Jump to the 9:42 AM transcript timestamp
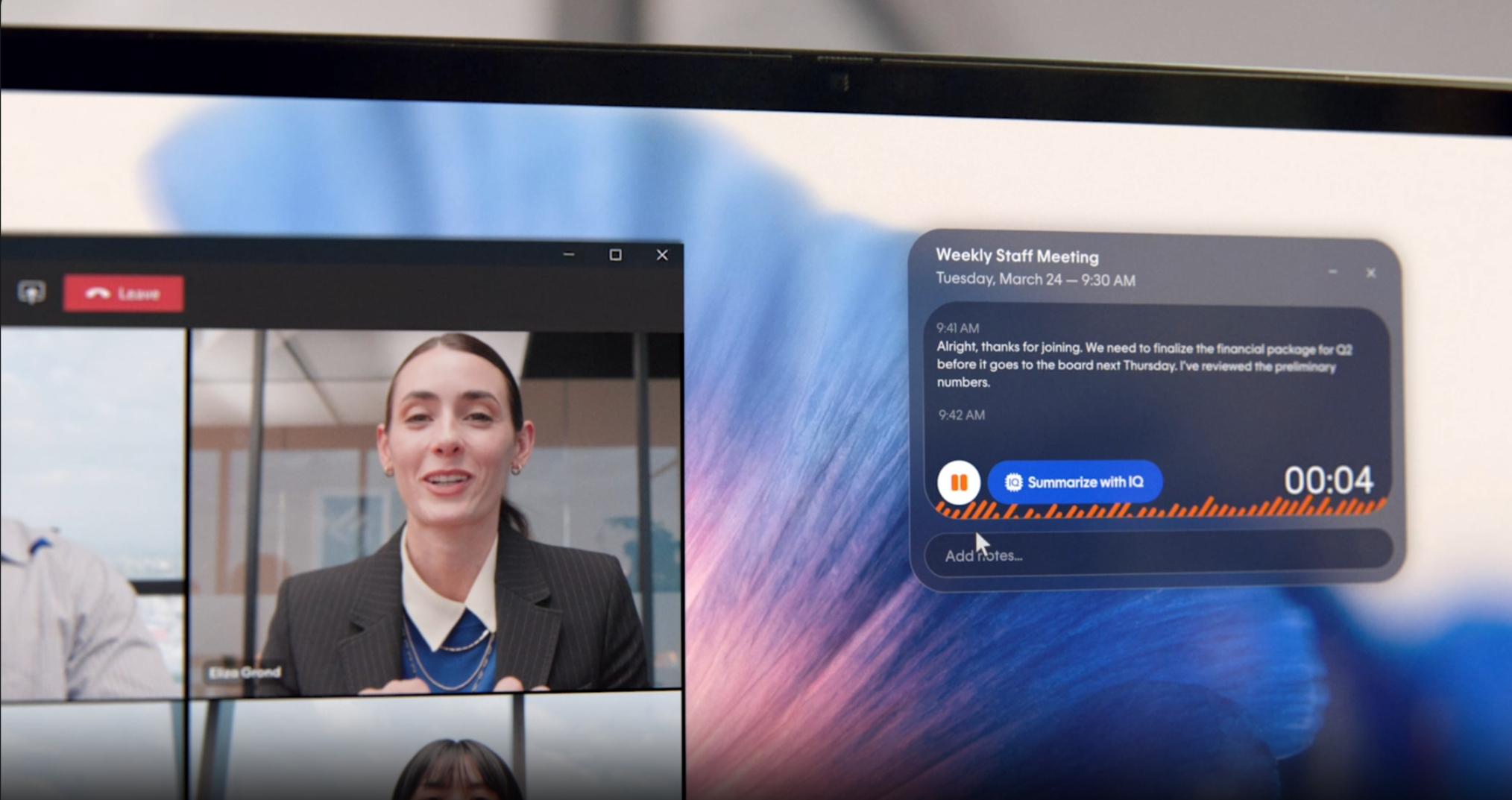1512x800 pixels. coord(961,415)
